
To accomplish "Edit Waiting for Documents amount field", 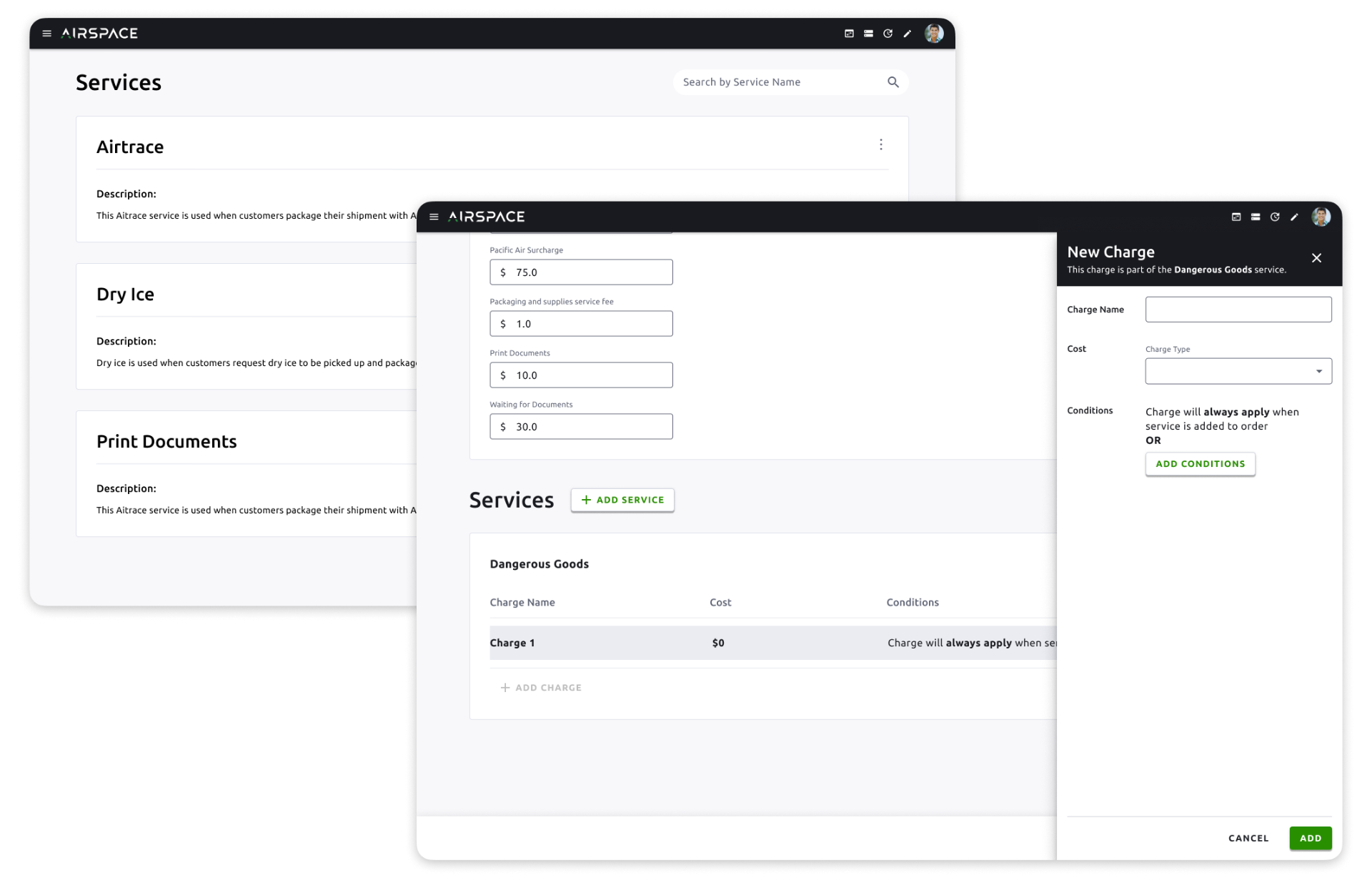I will click(x=581, y=427).
